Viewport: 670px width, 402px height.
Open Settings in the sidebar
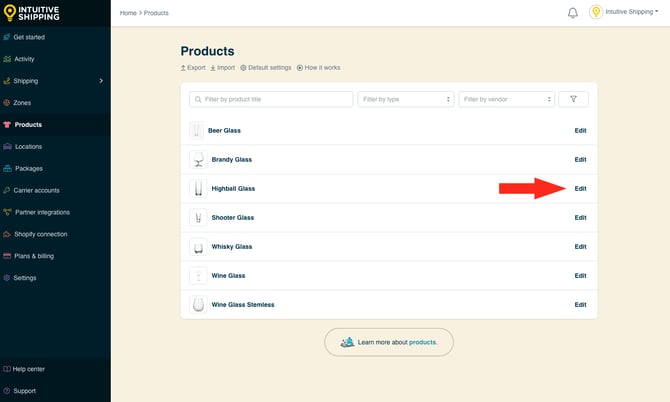(x=24, y=277)
